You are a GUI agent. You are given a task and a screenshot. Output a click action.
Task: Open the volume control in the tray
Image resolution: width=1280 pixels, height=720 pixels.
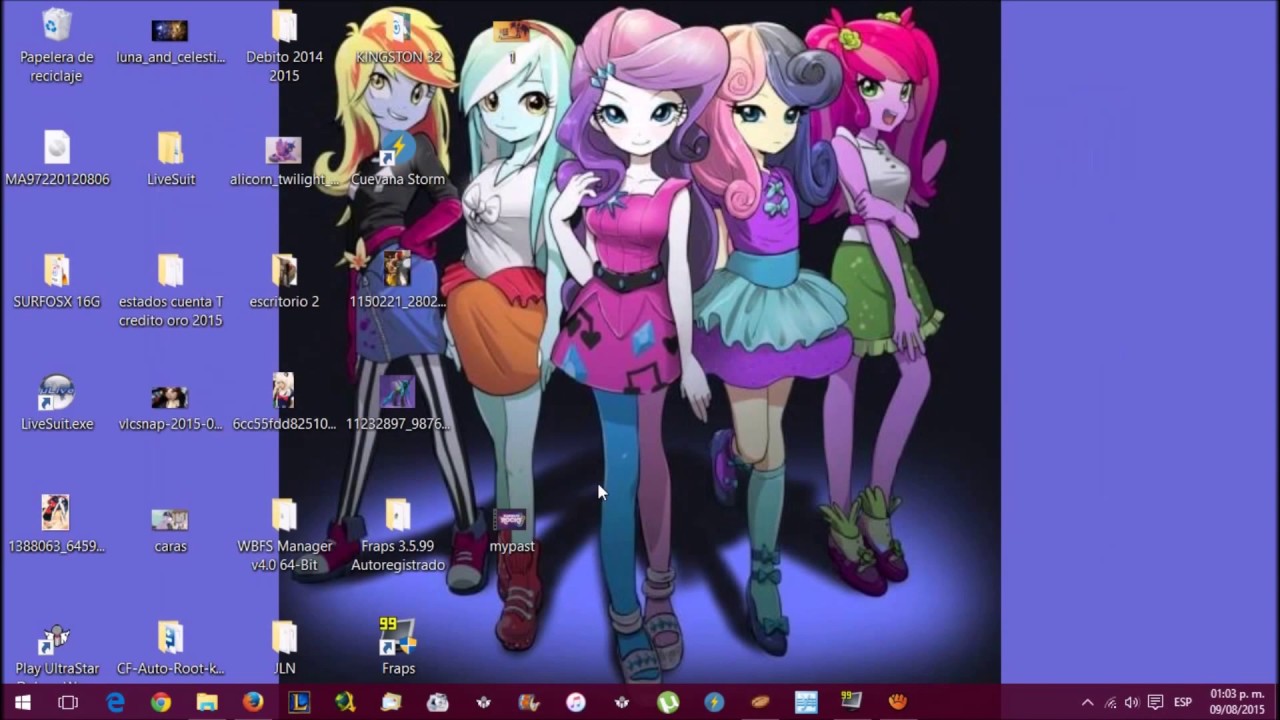point(1132,703)
